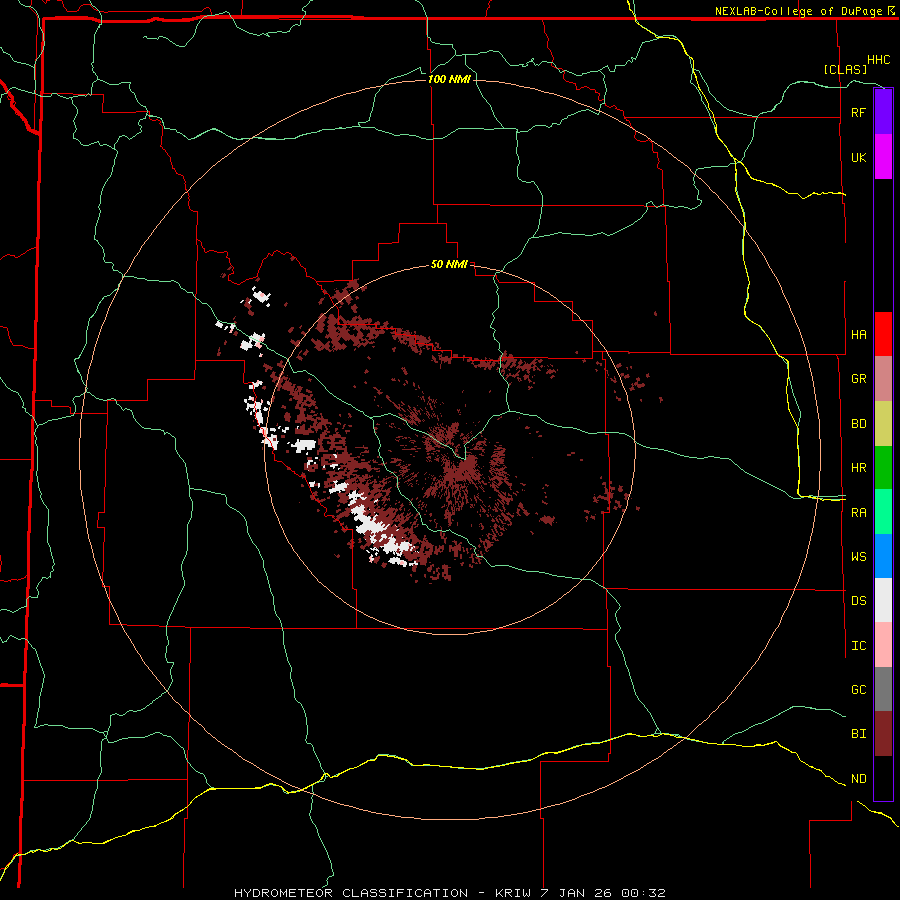Click the 'IC' legend label
The image size is (900, 900).
click(858, 646)
